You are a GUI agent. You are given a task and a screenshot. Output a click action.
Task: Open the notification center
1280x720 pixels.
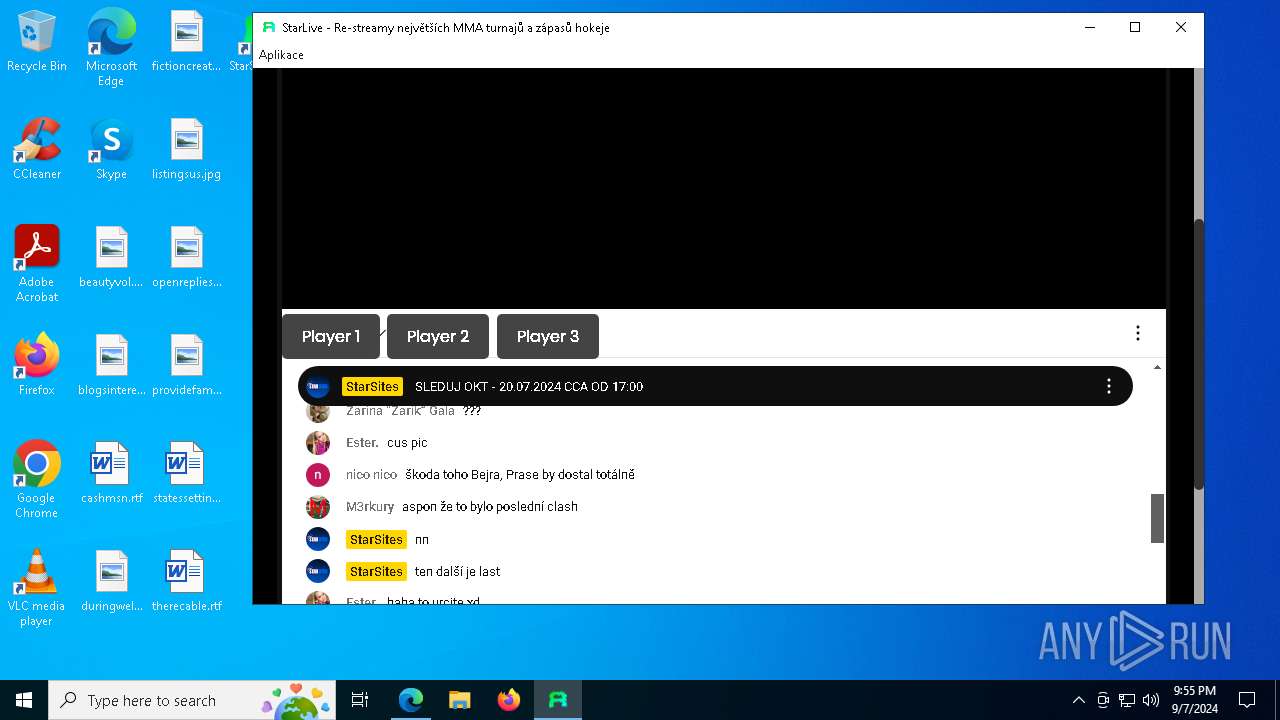coord(1247,700)
